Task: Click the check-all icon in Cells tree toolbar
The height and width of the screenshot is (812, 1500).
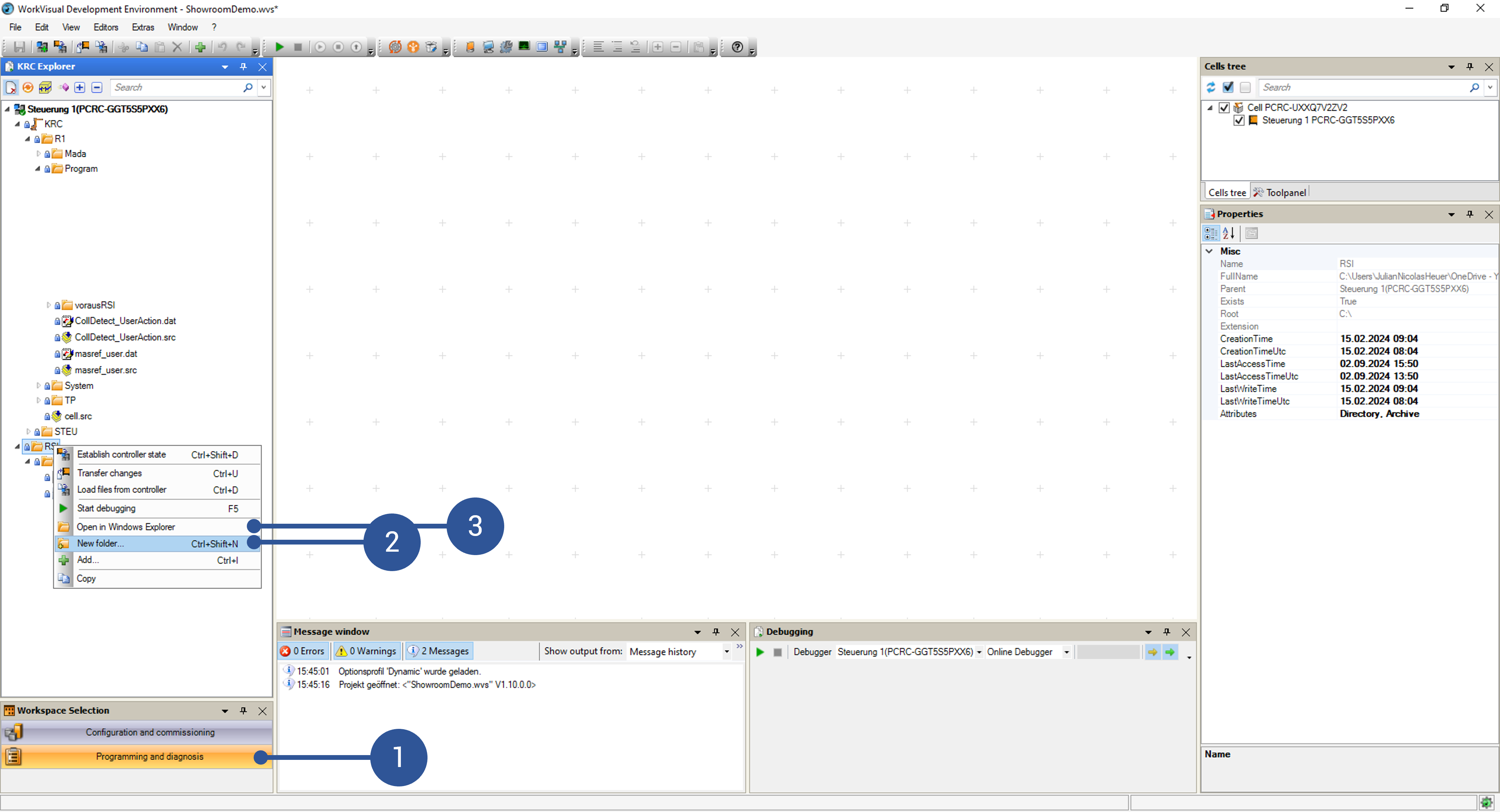Action: pyautogui.click(x=1228, y=87)
